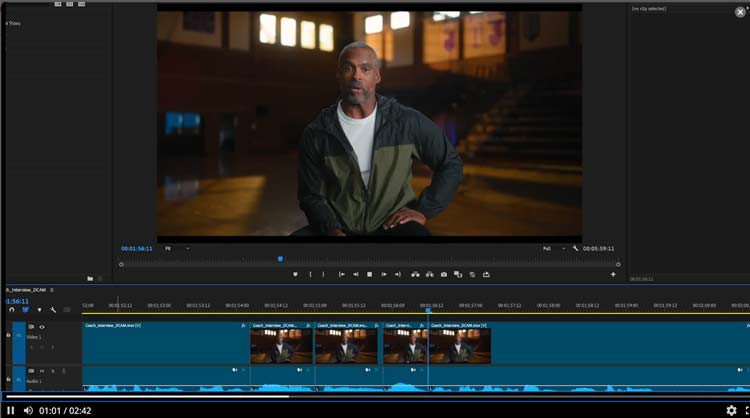Open Program Monitor settings wrench
The image size is (750, 418).
coord(575,248)
